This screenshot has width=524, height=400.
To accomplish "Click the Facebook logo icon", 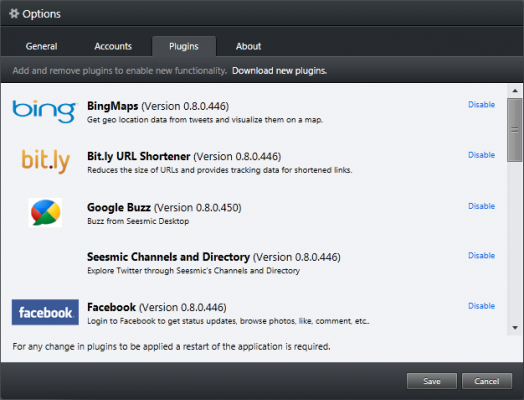I will [45, 312].
